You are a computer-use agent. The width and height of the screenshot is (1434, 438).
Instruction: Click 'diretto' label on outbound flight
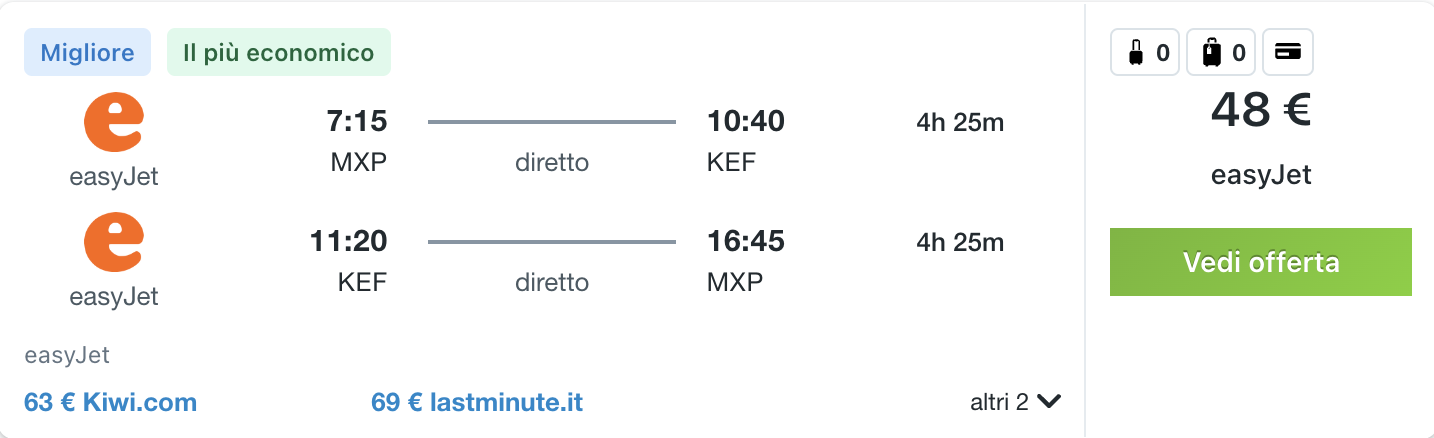point(552,163)
